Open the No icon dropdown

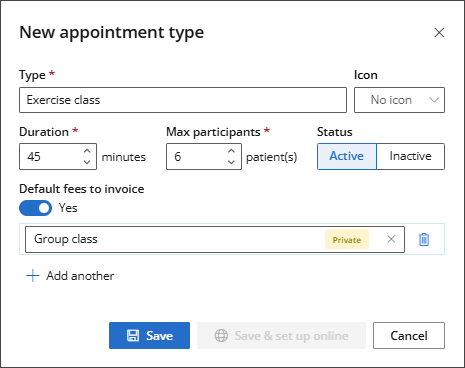click(x=399, y=100)
